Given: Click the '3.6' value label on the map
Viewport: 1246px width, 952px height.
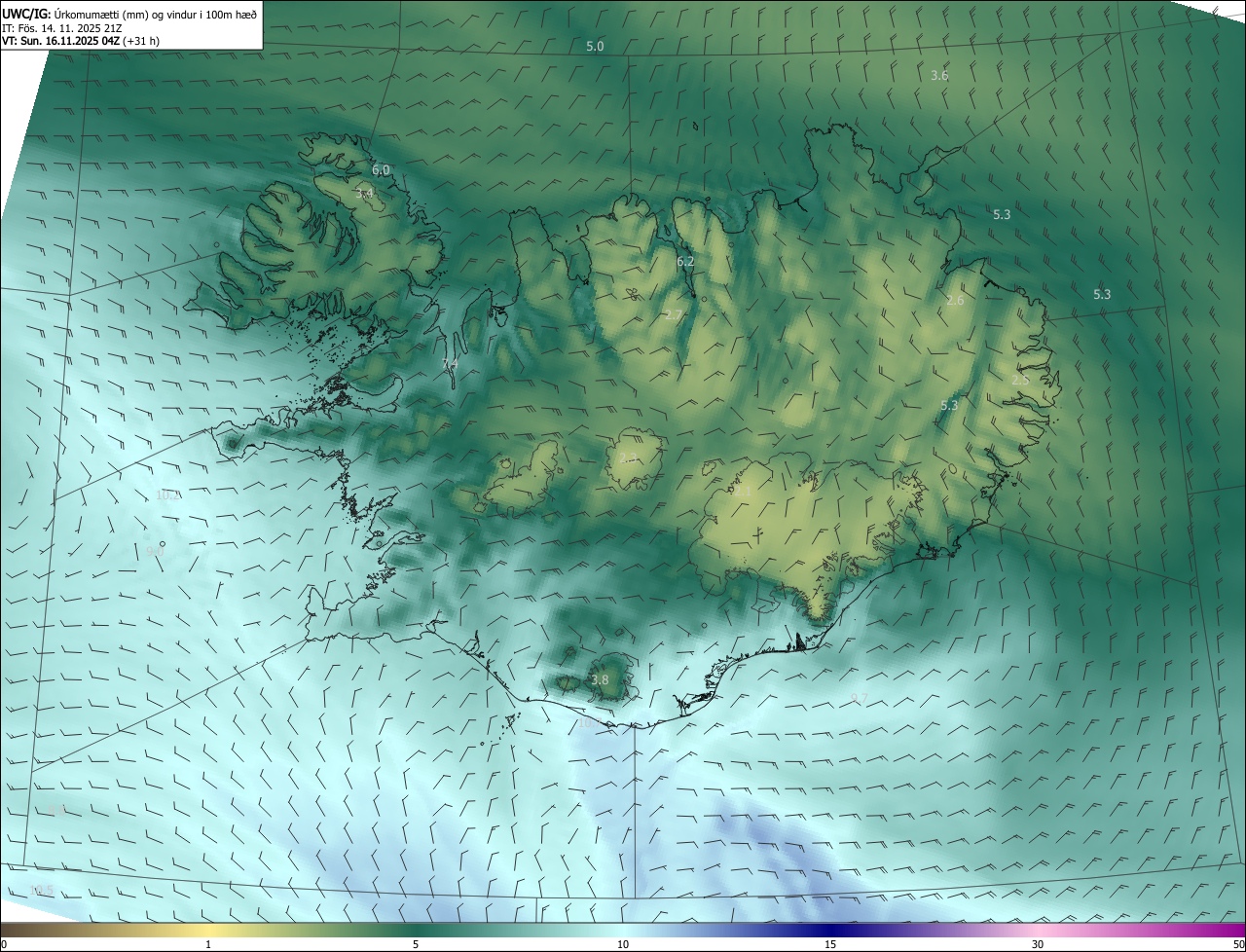Looking at the screenshot, I should (939, 75).
